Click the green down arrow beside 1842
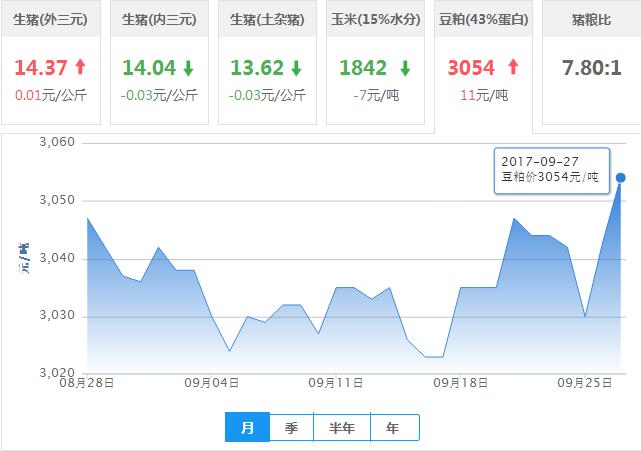This screenshot has height=451, width=641. tap(405, 68)
